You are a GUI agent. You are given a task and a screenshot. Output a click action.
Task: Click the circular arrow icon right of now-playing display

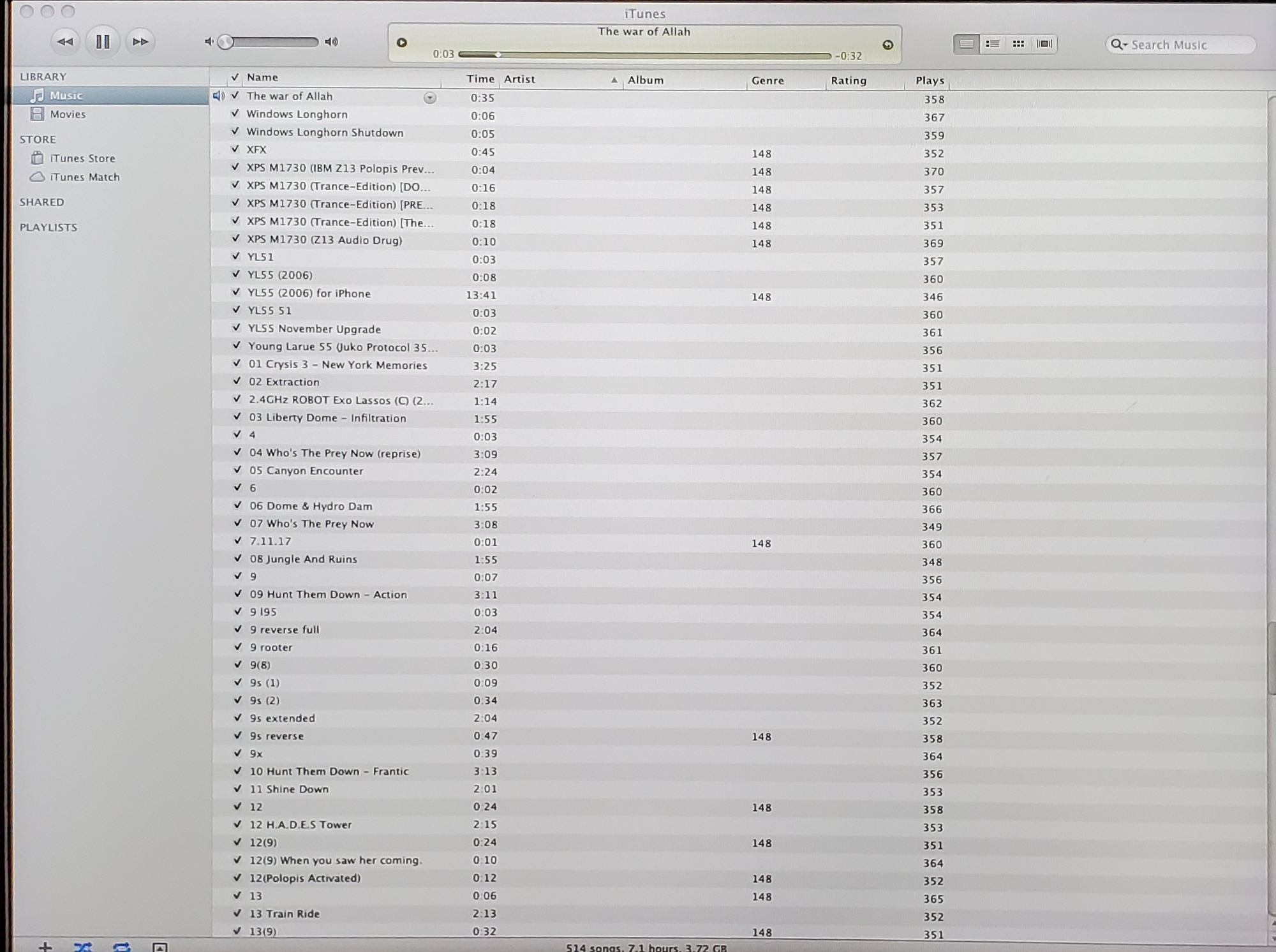click(887, 45)
